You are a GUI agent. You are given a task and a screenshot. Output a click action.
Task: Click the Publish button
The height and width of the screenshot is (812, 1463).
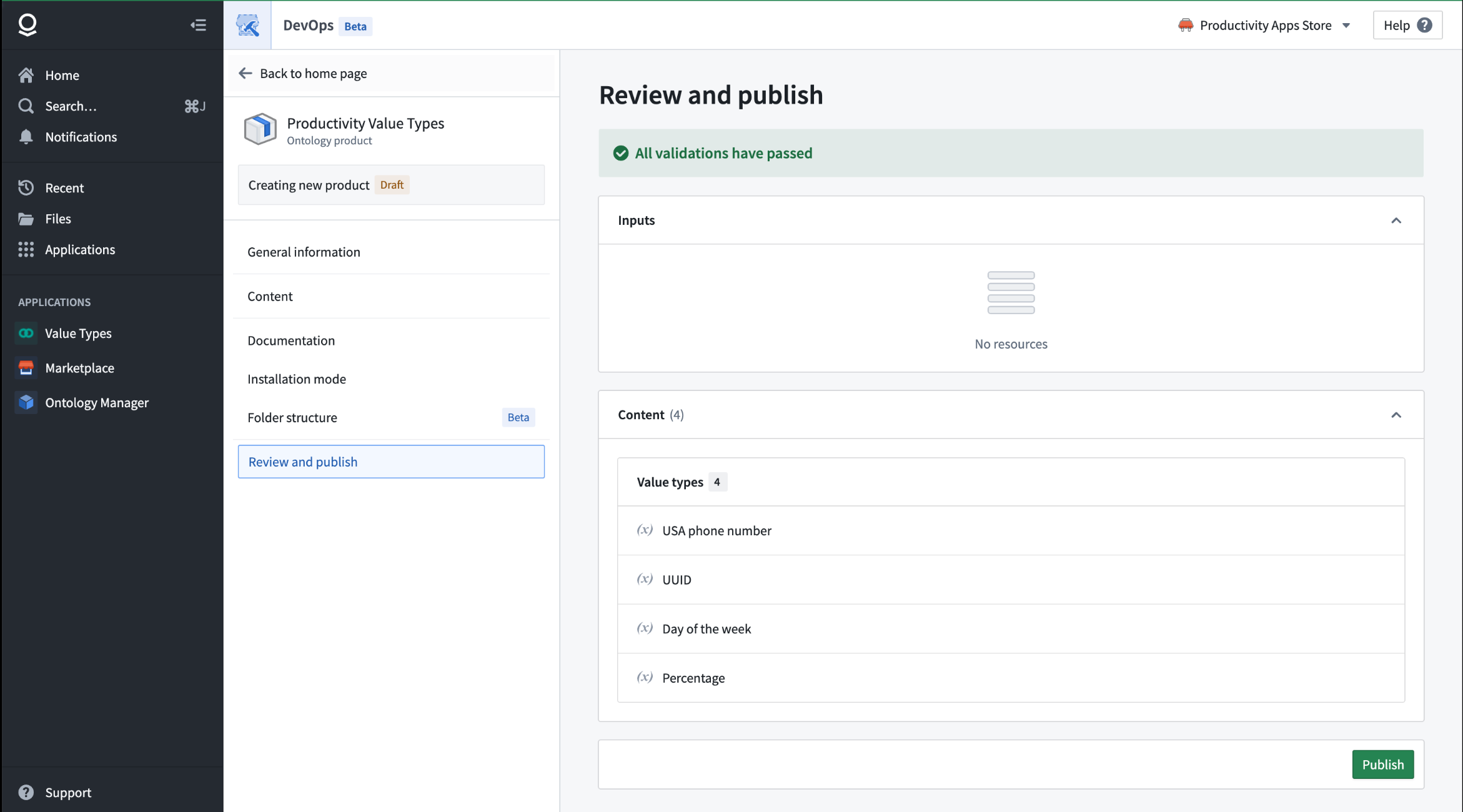pyautogui.click(x=1383, y=764)
